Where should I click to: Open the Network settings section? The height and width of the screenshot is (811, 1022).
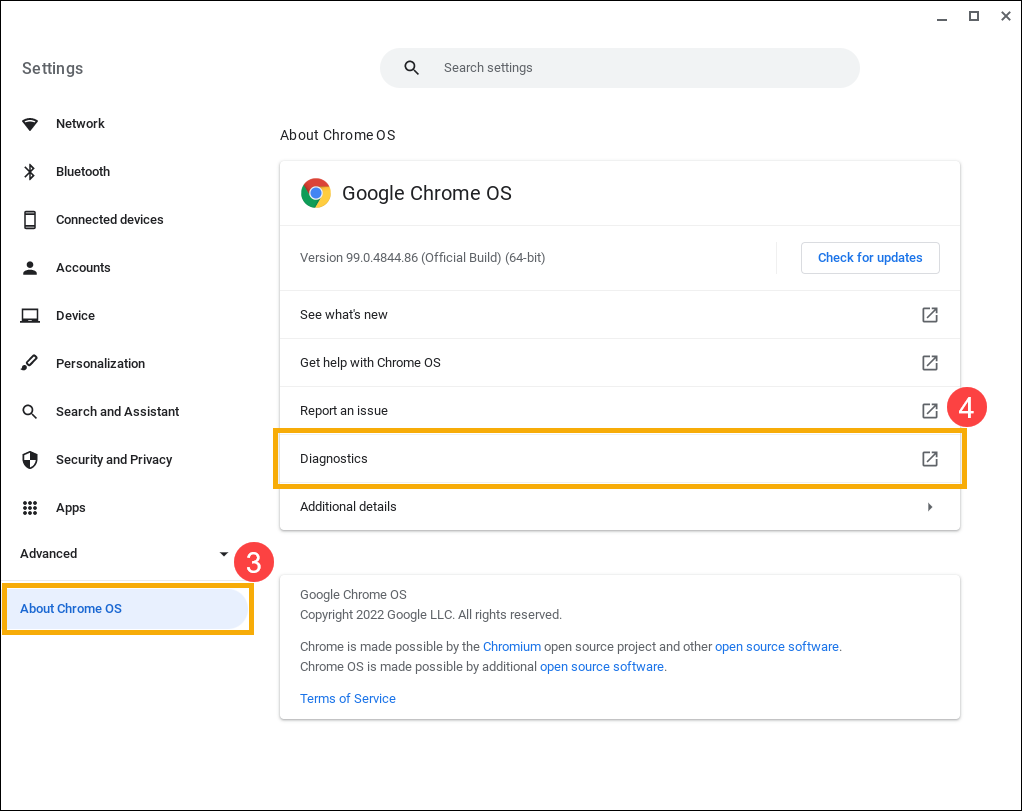pyautogui.click(x=80, y=124)
